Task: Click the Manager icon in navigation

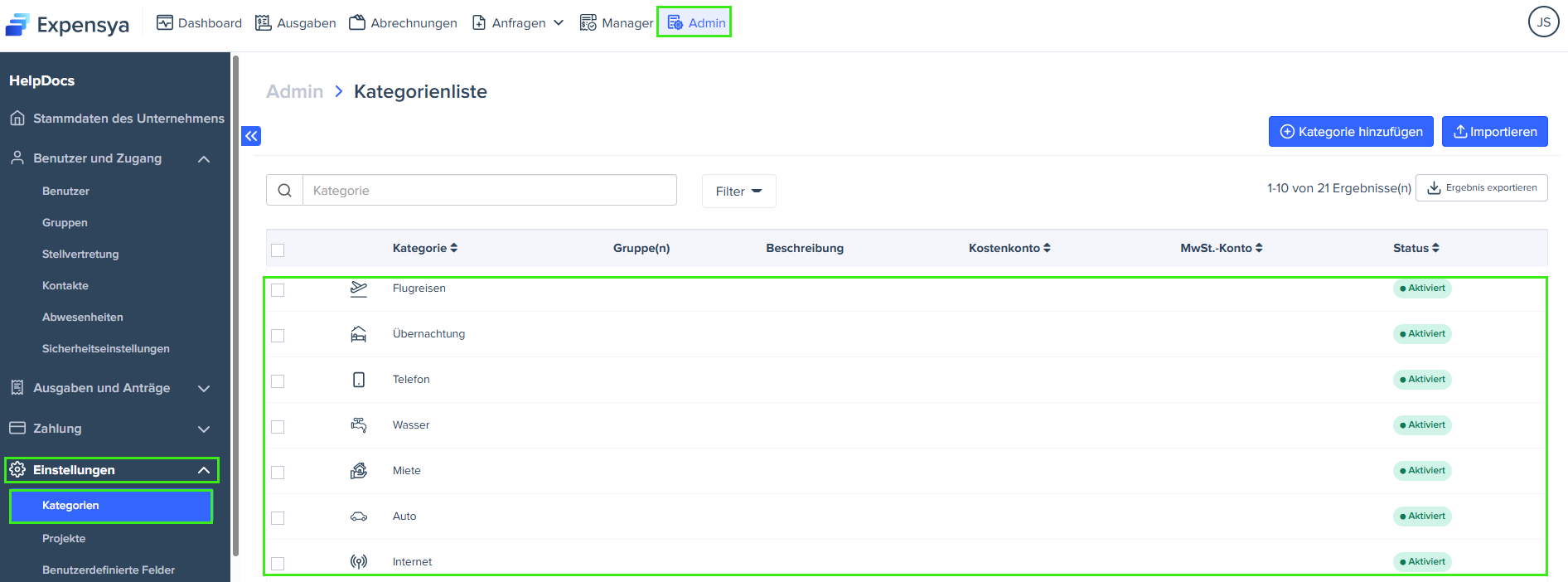Action: click(588, 22)
